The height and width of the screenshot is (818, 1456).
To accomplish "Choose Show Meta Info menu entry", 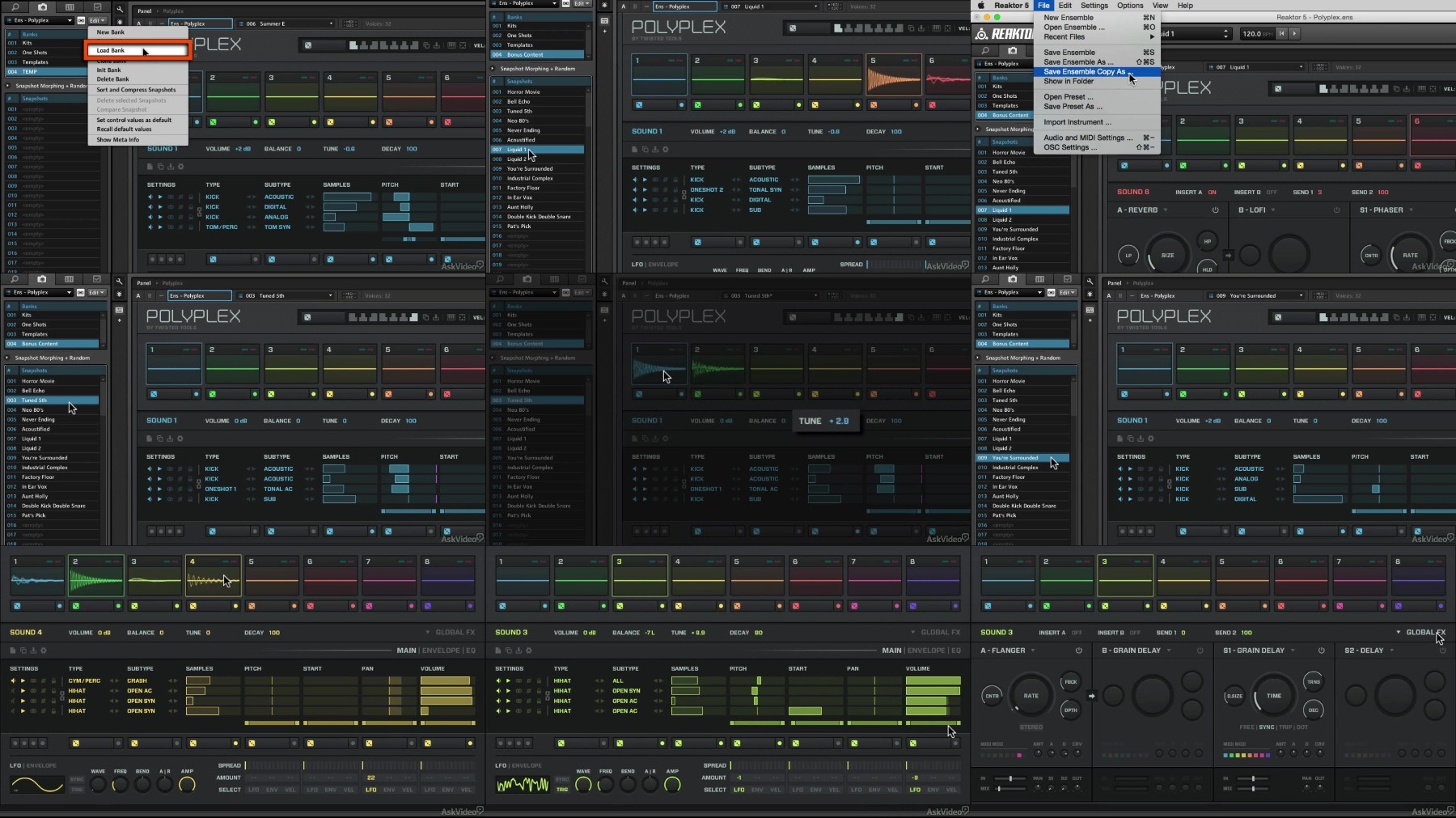I will coord(138,140).
